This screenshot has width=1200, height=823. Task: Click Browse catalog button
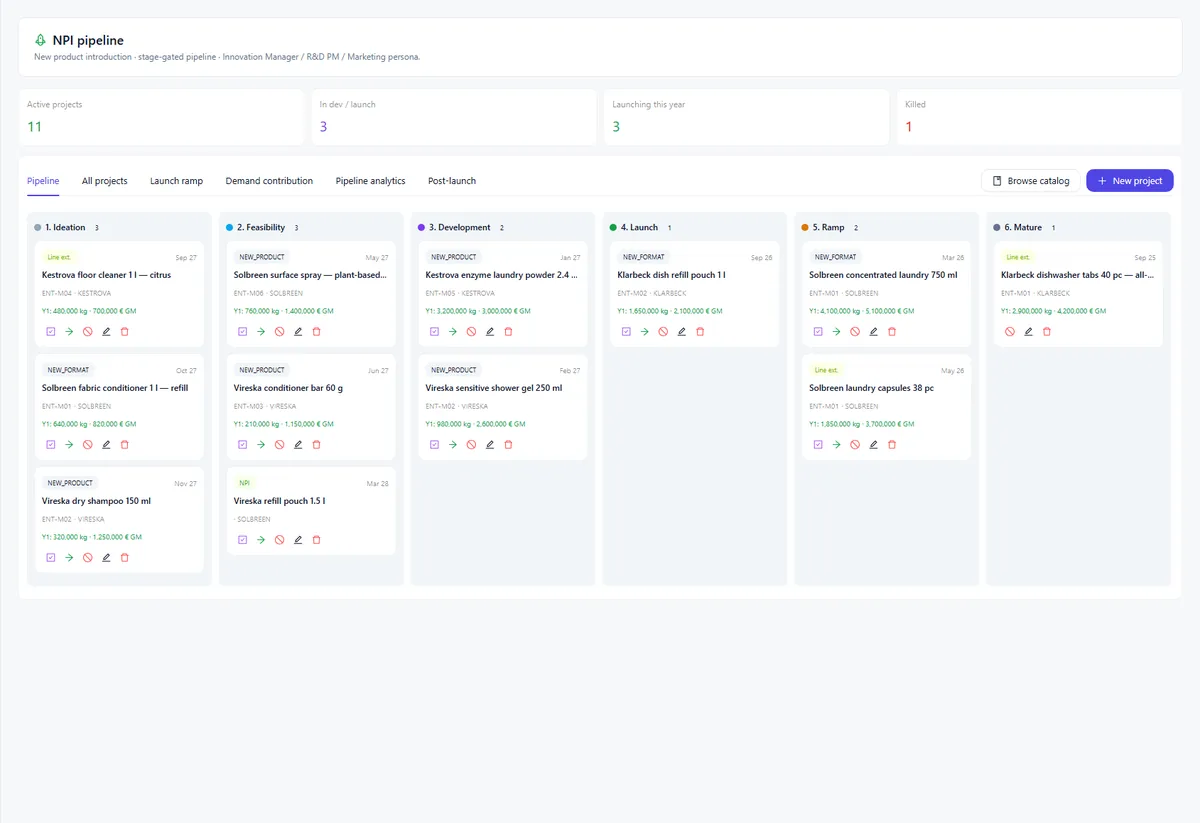tap(1031, 181)
